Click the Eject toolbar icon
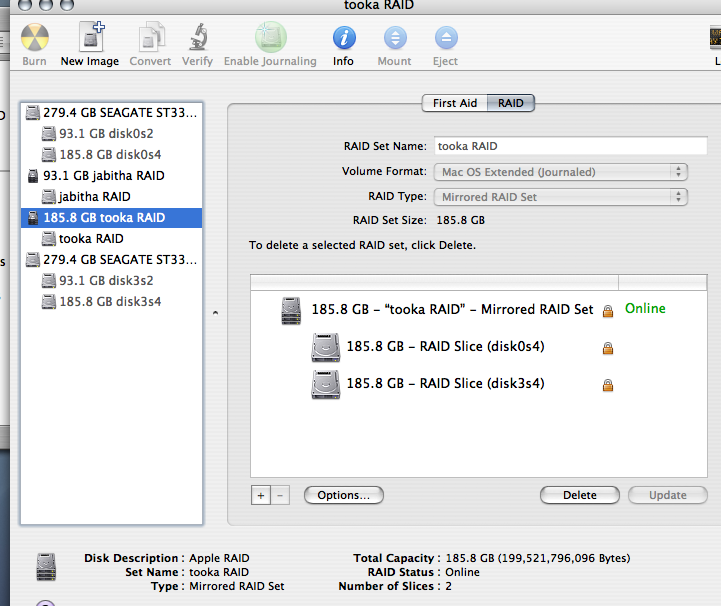This screenshot has width=721, height=606. point(446,38)
